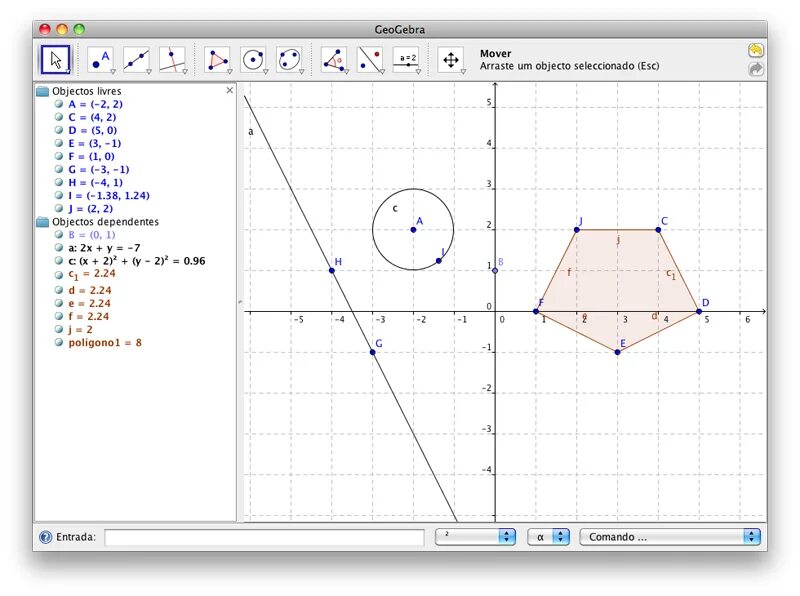The image size is (800, 596).
Task: Select the Reflect Object about Line tool
Action: click(370, 60)
